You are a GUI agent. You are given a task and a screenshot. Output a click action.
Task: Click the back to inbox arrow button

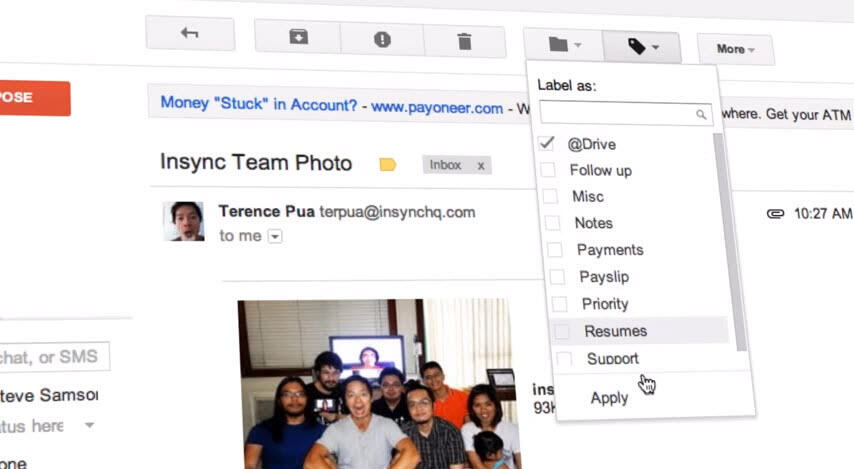click(190, 33)
